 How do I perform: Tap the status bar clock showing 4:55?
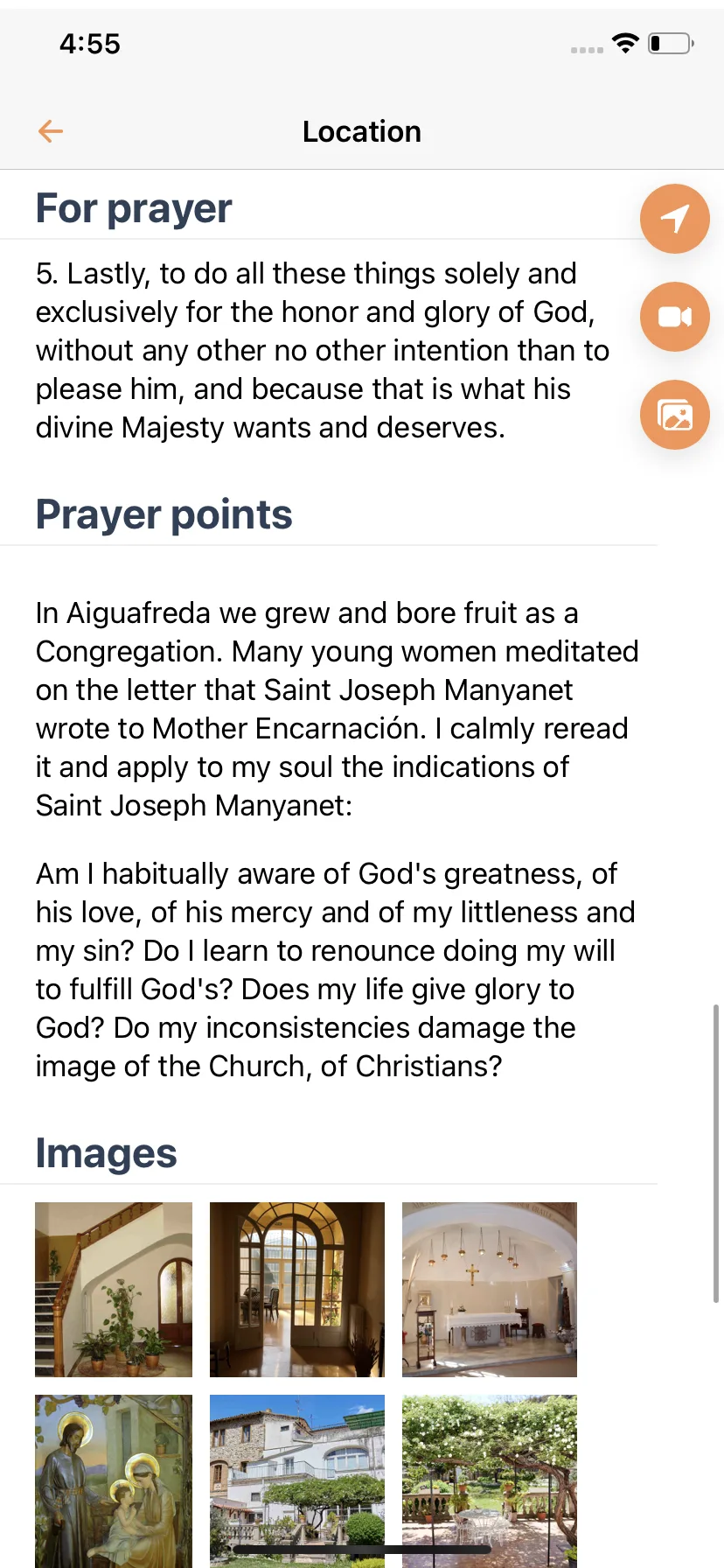(90, 44)
